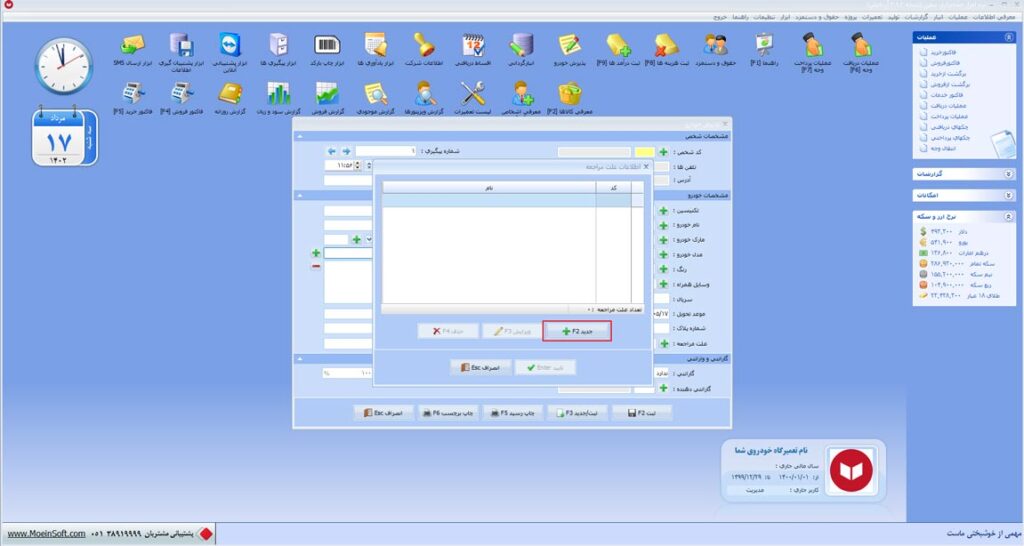Click the خروج menu item

point(720,17)
